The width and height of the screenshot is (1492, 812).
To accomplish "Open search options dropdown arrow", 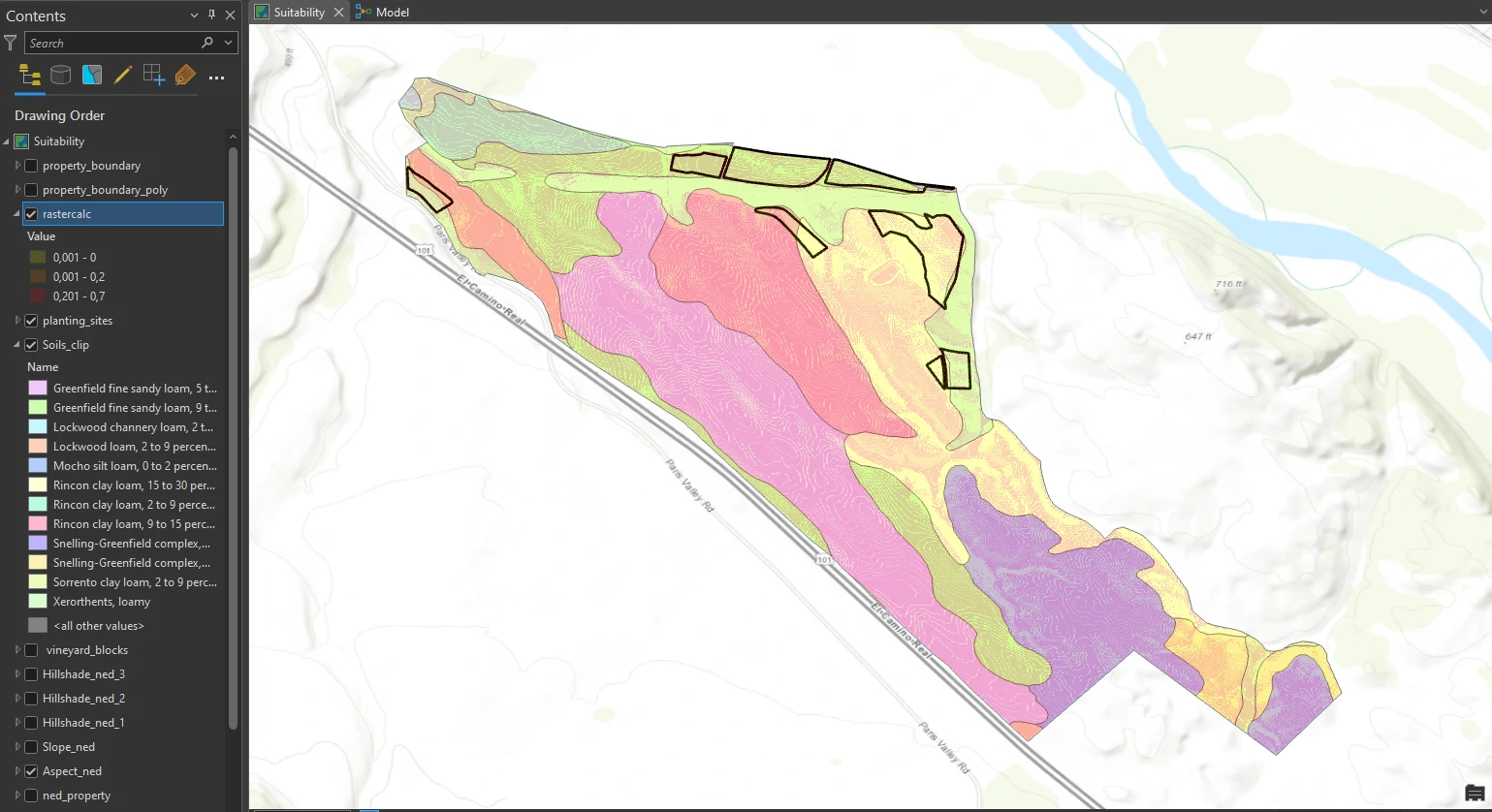I will point(228,43).
